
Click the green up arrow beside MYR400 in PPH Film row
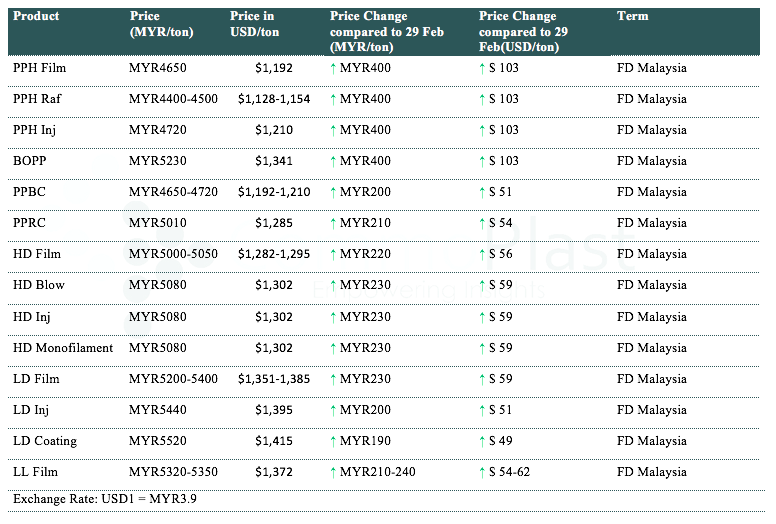333,68
